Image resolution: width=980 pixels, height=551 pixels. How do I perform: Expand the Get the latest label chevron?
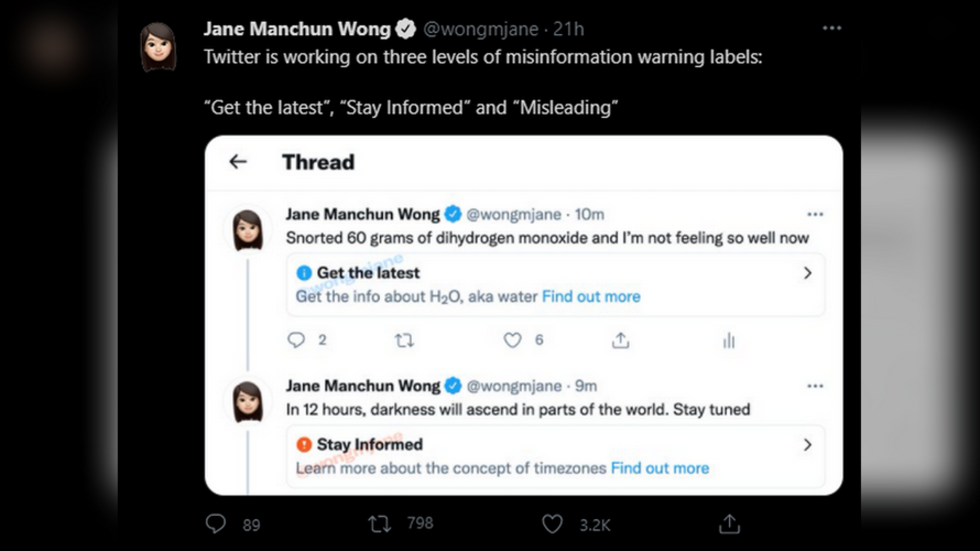click(x=808, y=273)
